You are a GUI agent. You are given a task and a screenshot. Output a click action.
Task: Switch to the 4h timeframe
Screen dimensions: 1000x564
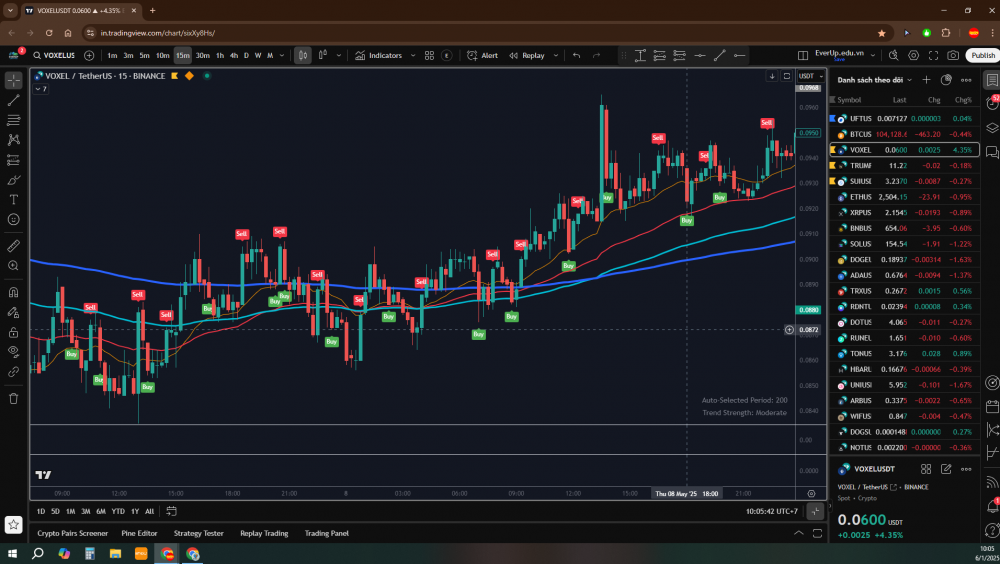click(x=234, y=56)
